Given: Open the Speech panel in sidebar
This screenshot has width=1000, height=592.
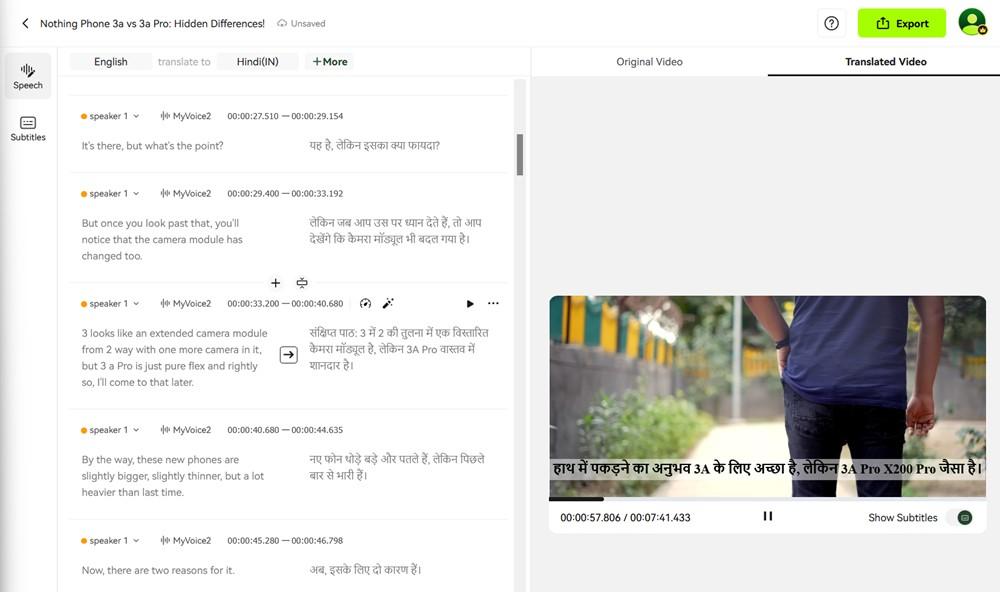Looking at the screenshot, I should 28,76.
